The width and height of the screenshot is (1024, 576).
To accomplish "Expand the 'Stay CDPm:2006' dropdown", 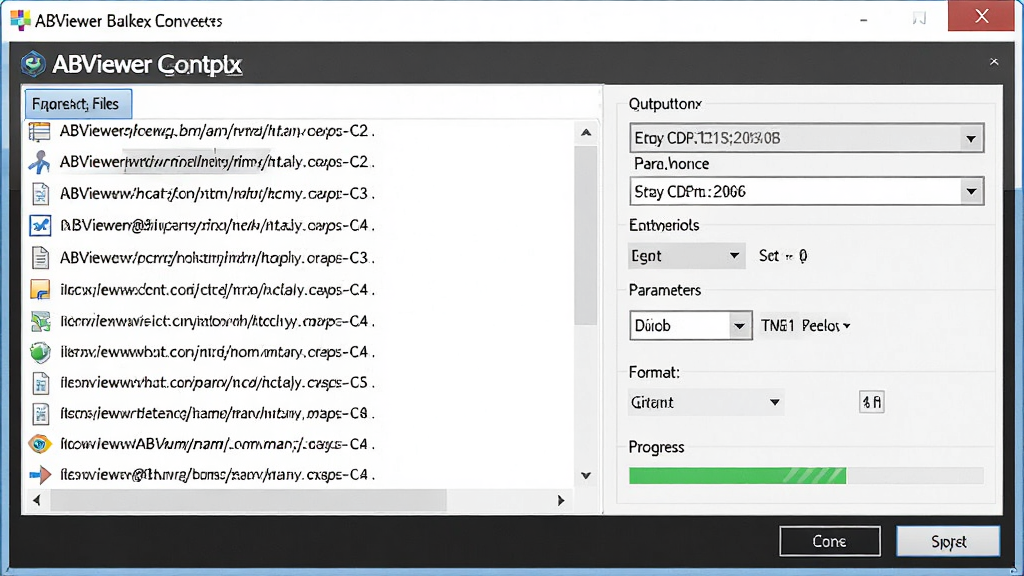I will tap(807, 191).
